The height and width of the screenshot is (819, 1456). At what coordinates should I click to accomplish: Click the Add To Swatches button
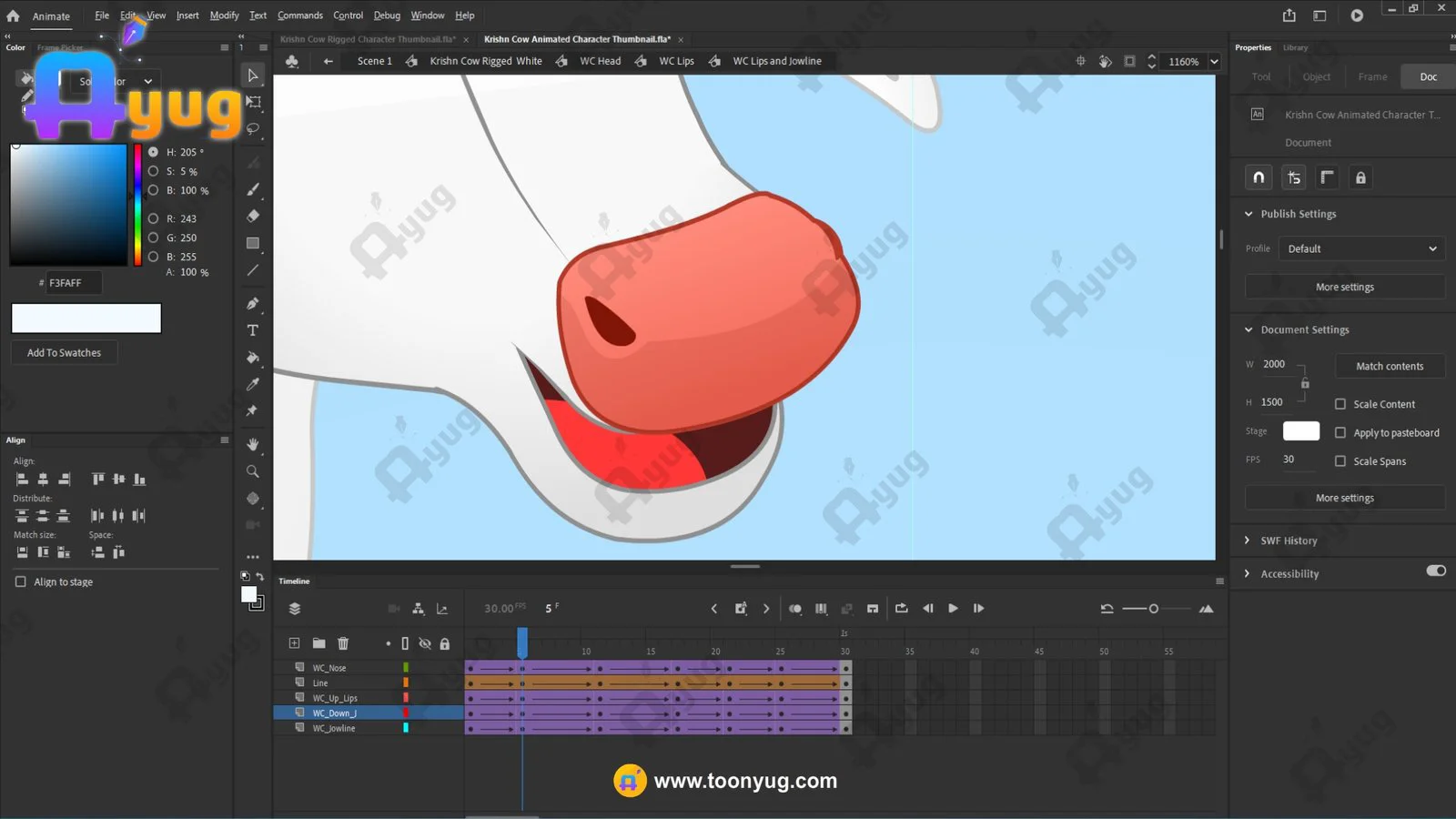(64, 353)
